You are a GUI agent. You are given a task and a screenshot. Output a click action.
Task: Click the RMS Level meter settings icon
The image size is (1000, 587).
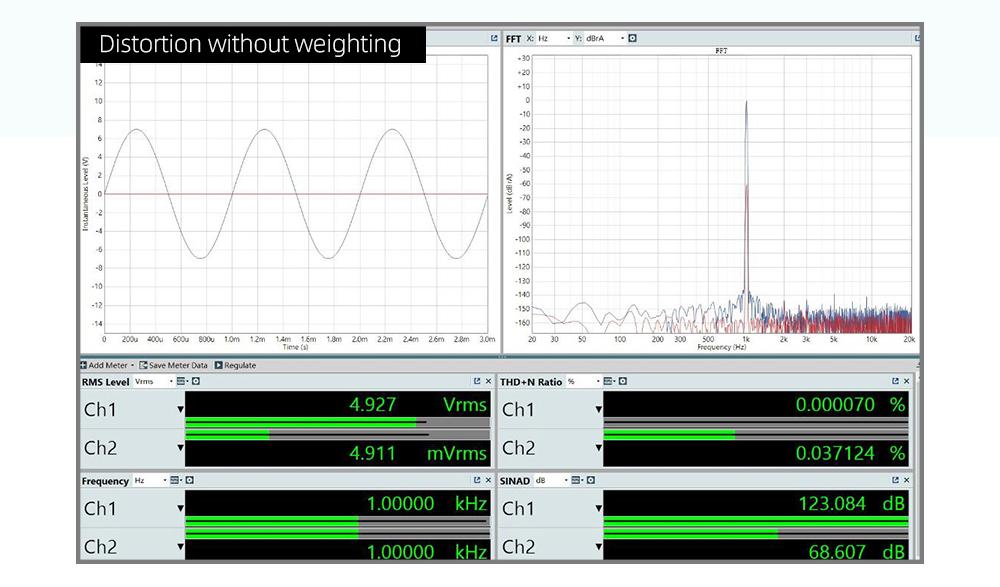(x=195, y=381)
